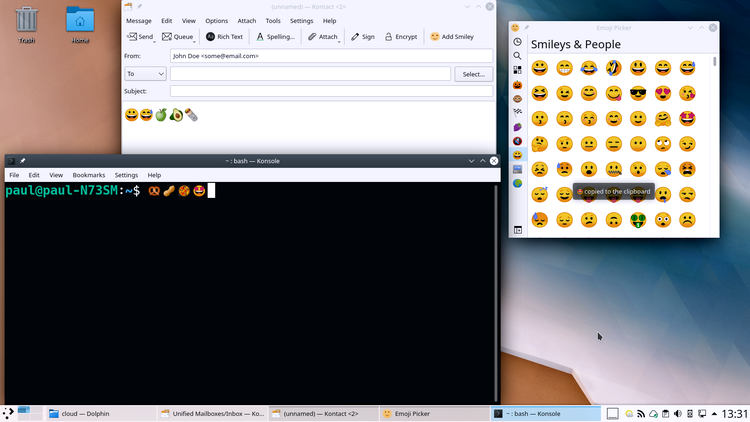
Task: Click into the Subject input field
Action: pos(330,91)
